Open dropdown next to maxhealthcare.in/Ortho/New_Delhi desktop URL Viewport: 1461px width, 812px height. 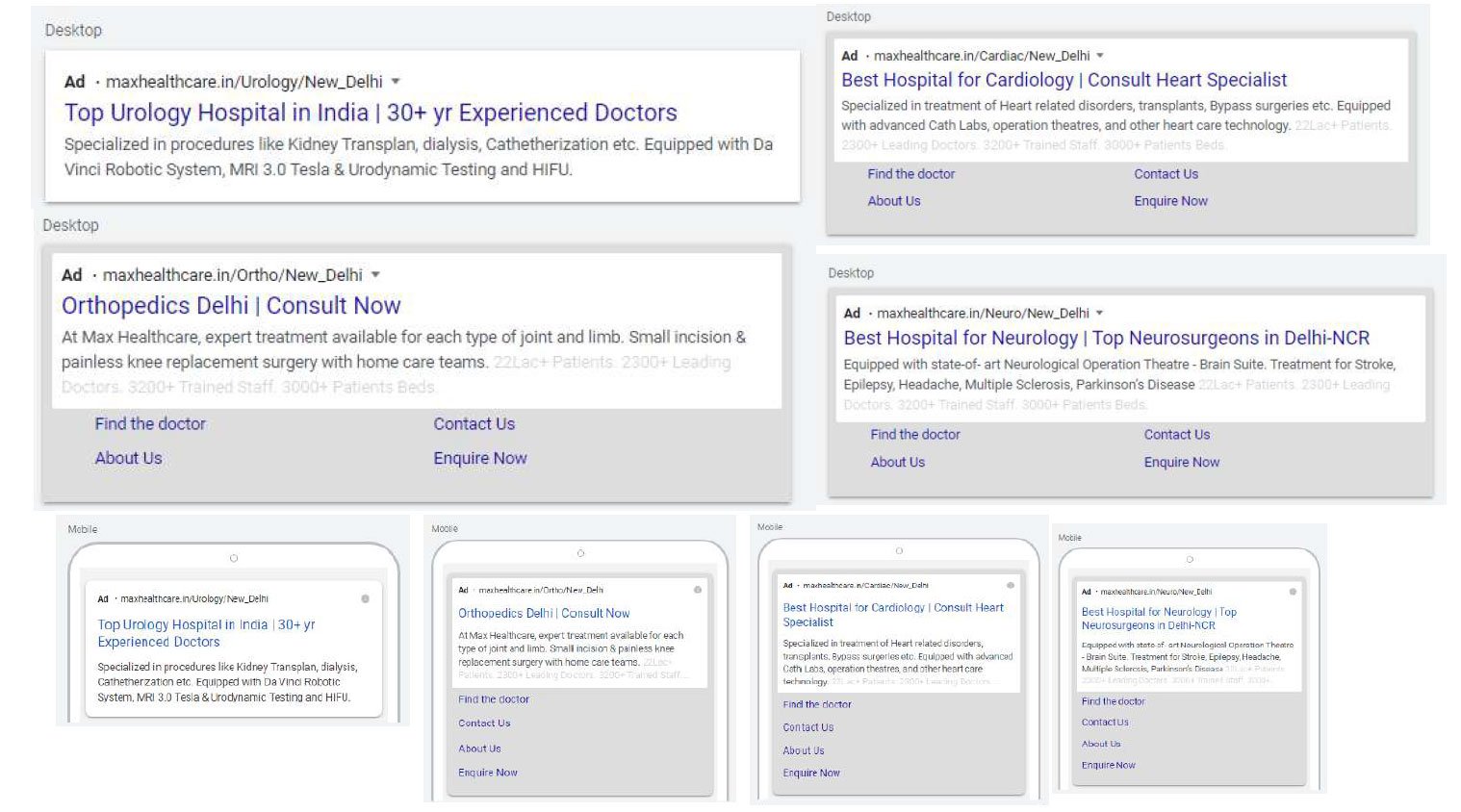pyautogui.click(x=375, y=275)
